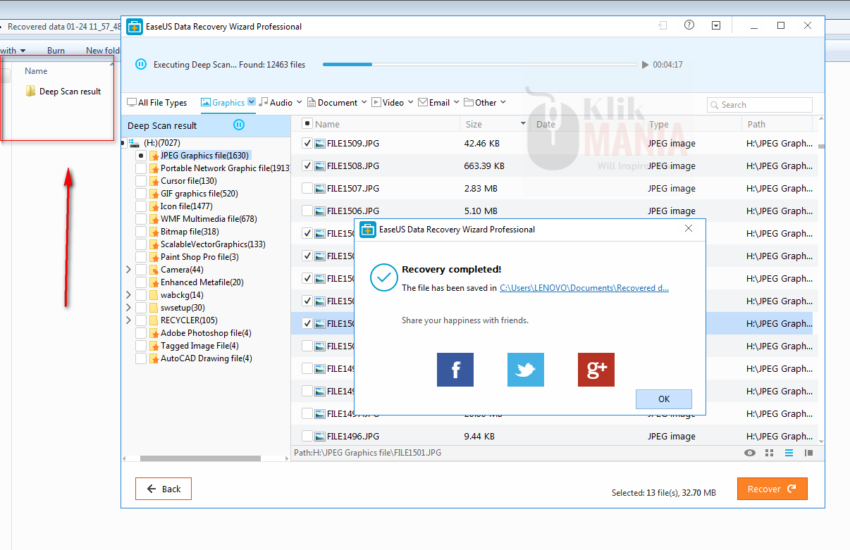Image resolution: width=850 pixels, height=550 pixels.
Task: Click the Deep Scan result folder icon in Explorer
Action: (x=30, y=91)
